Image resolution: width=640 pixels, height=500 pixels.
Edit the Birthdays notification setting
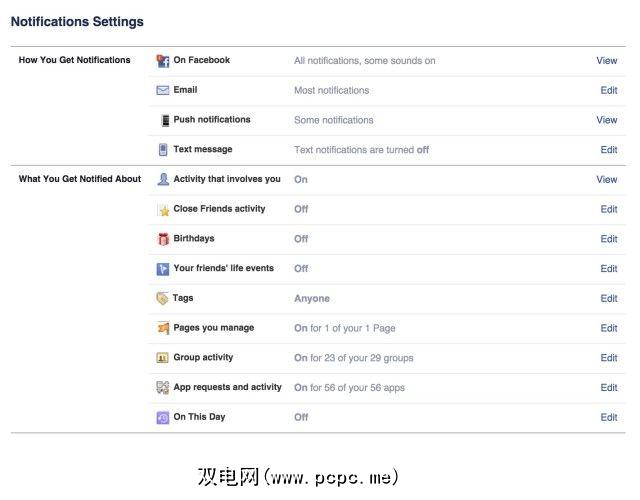pyautogui.click(x=609, y=239)
